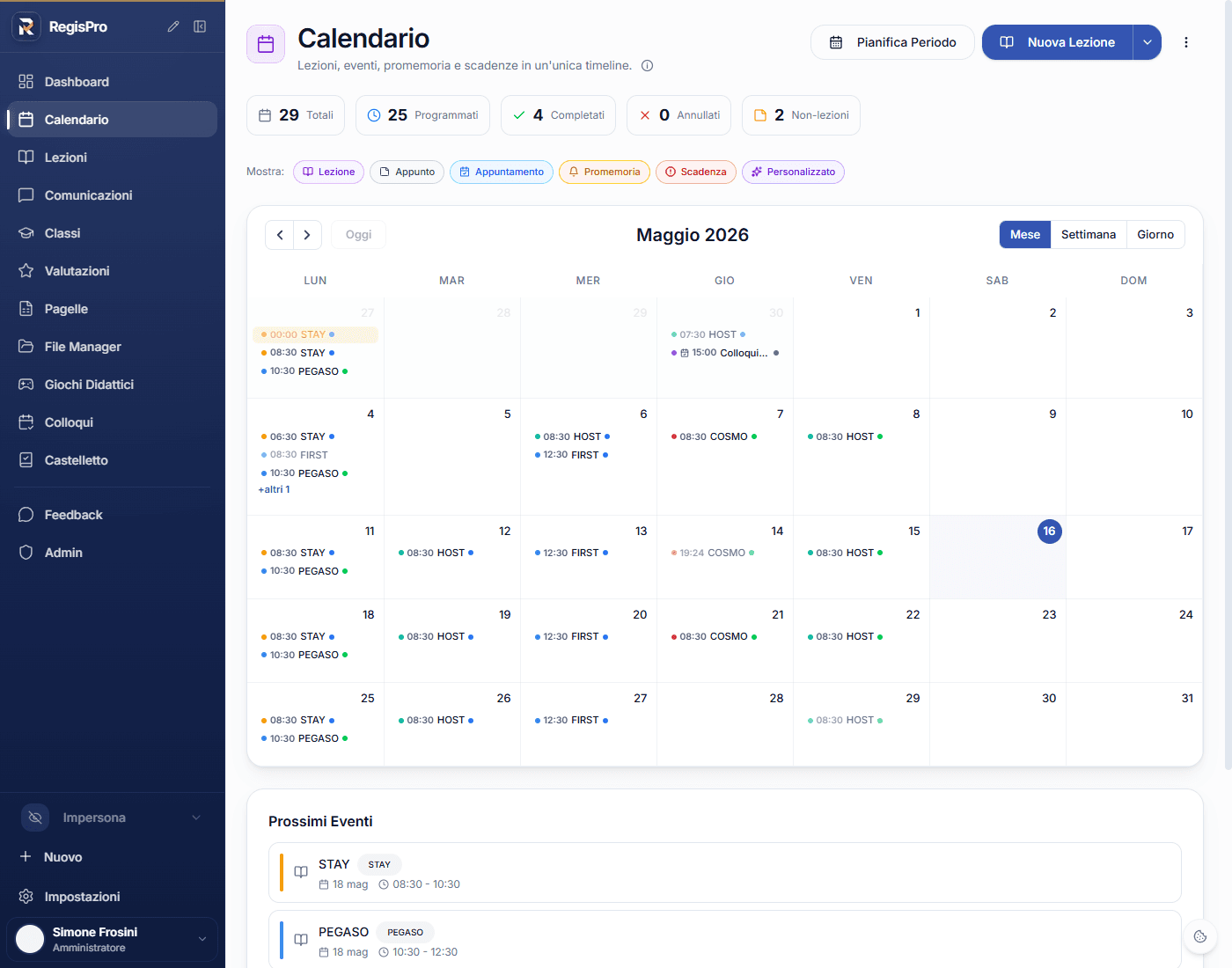This screenshot has width=1232, height=968.
Task: Open the 15:00 Colloqui event on April 30
Action: (x=725, y=353)
